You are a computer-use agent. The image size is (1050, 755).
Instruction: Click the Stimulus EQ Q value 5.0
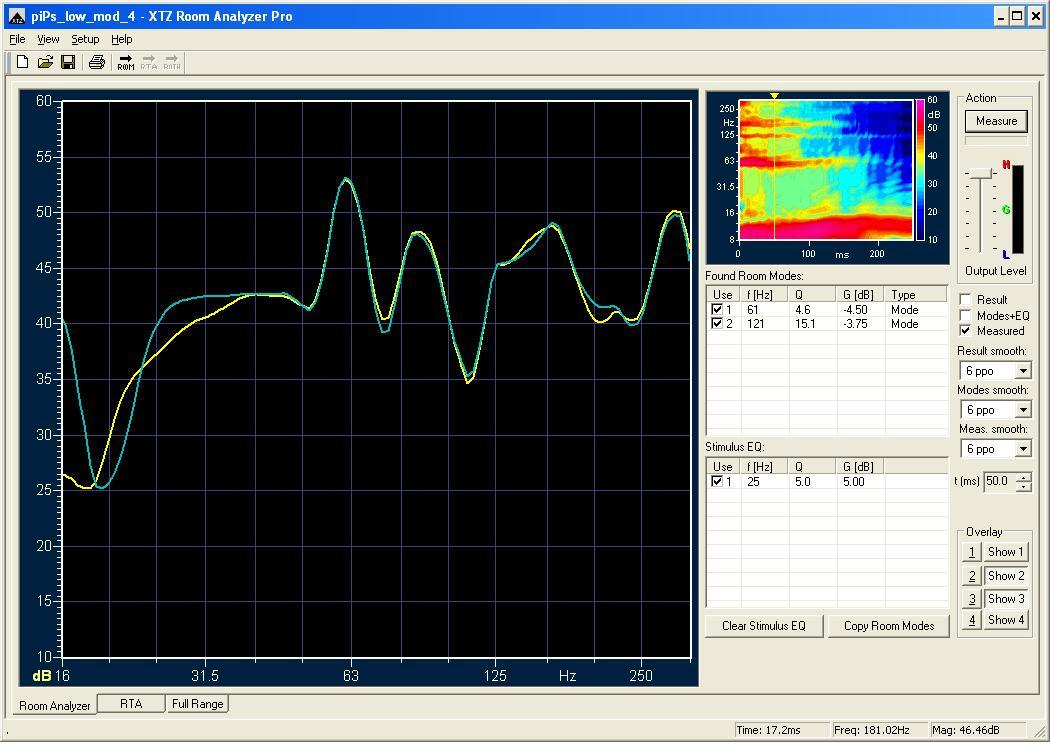[802, 481]
